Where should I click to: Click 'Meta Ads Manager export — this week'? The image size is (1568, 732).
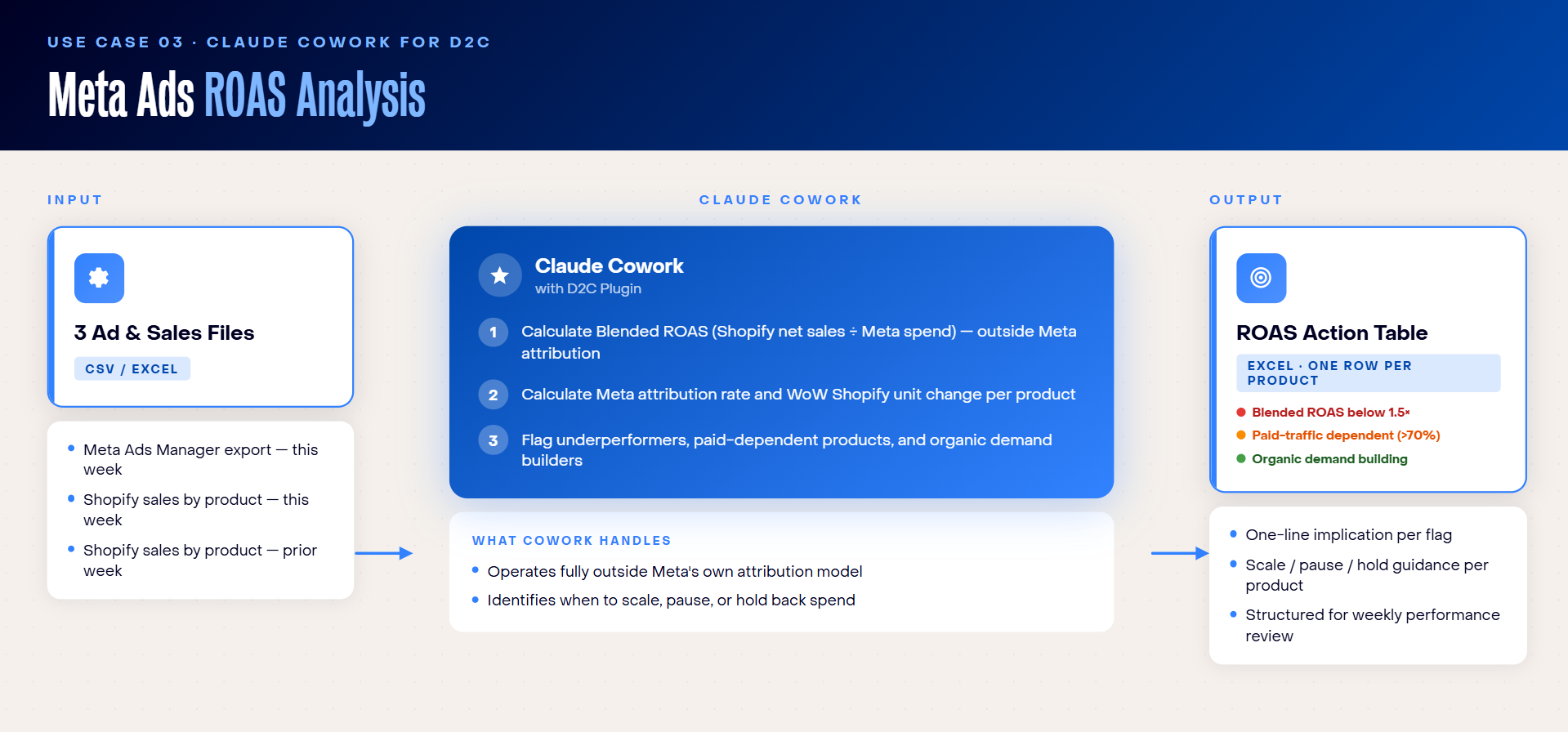pyautogui.click(x=201, y=459)
